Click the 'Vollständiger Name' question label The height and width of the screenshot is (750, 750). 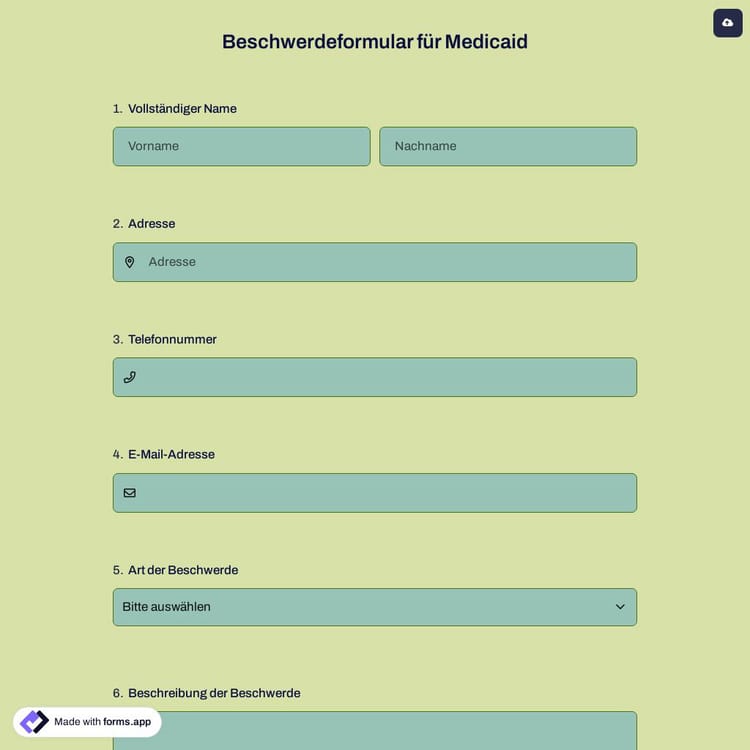pyautogui.click(x=182, y=109)
